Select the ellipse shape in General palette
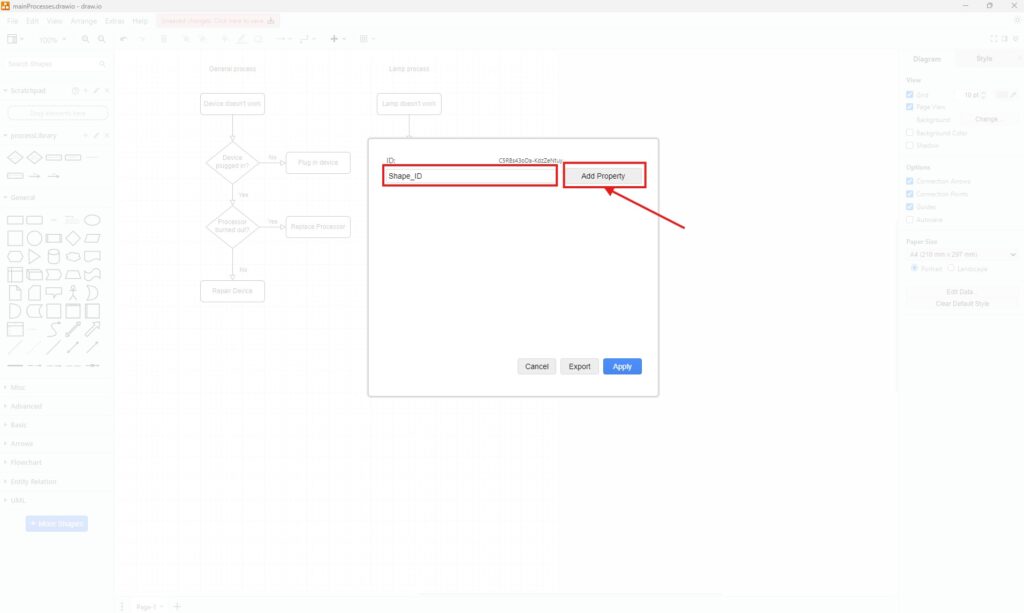The image size is (1024, 613). pyautogui.click(x=92, y=220)
